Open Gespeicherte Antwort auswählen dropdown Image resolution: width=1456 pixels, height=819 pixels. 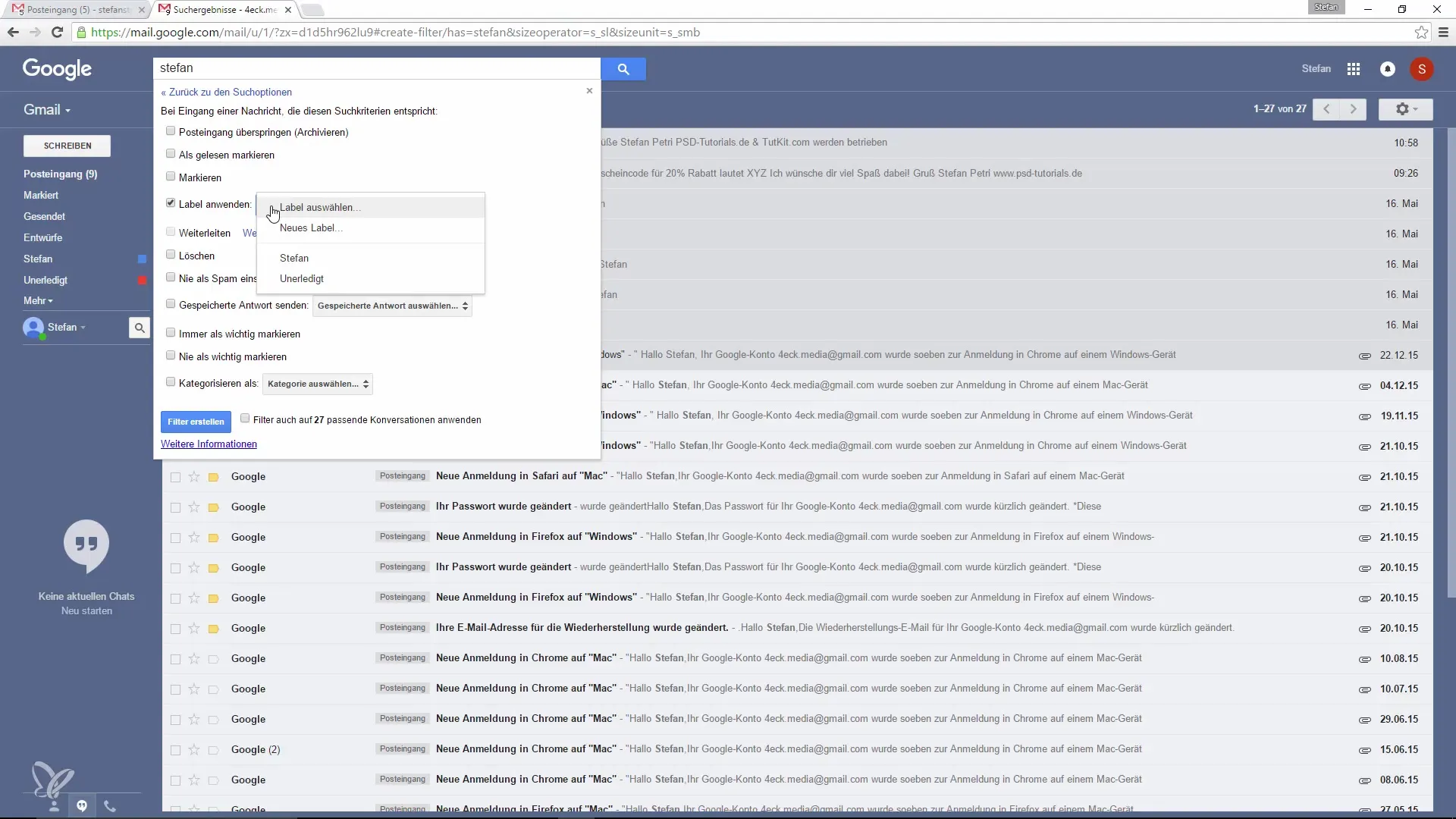pyautogui.click(x=392, y=306)
